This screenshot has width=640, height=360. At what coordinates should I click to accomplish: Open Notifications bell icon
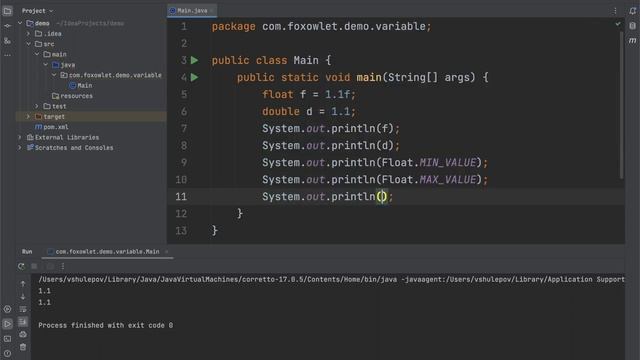point(632,11)
